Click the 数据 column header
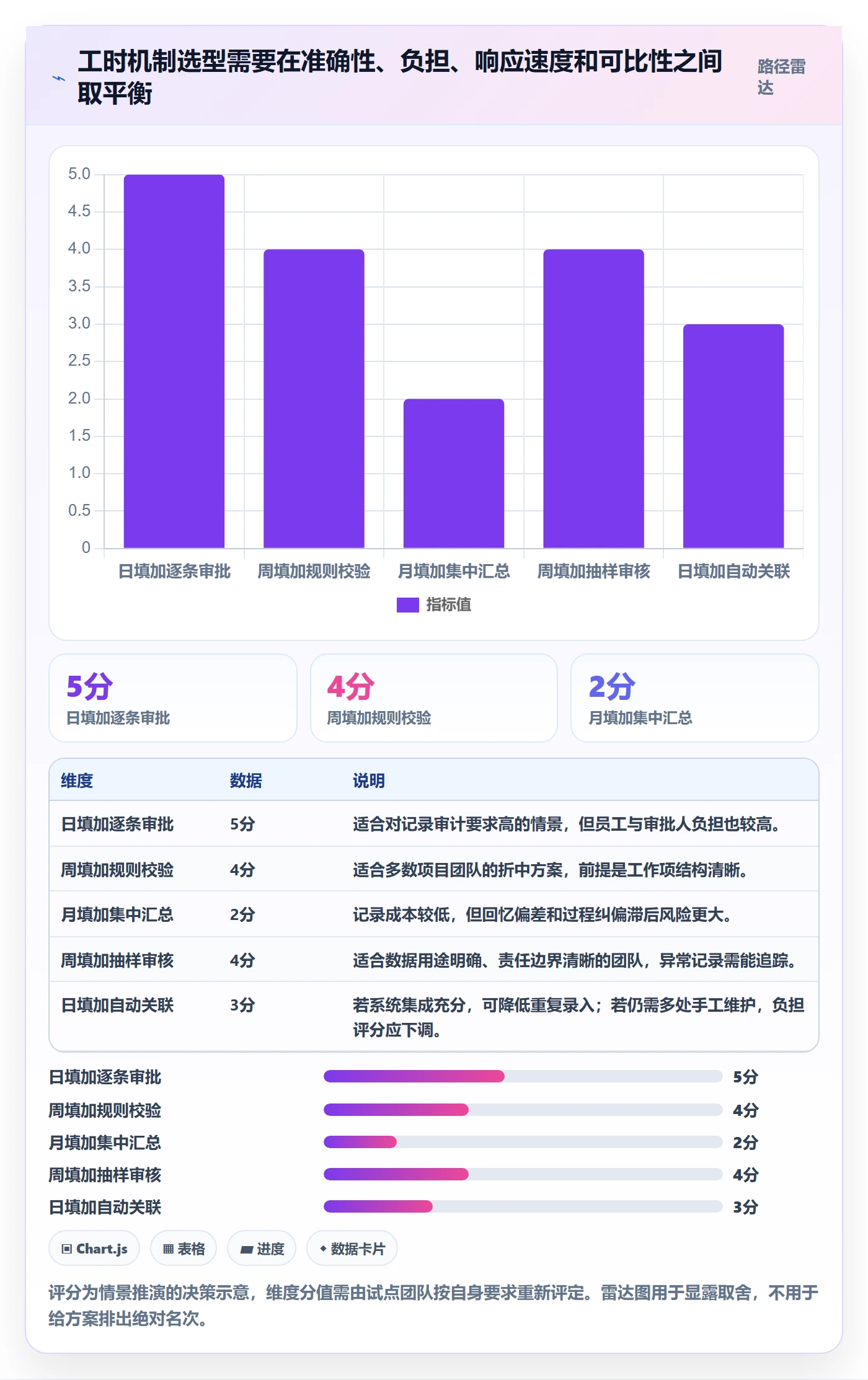Screen dimensions: 868x1380 [246, 781]
